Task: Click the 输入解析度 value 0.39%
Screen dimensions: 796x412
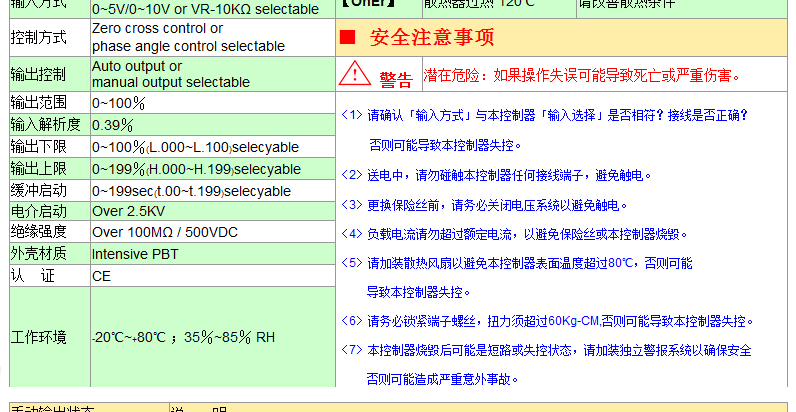Action: click(113, 125)
